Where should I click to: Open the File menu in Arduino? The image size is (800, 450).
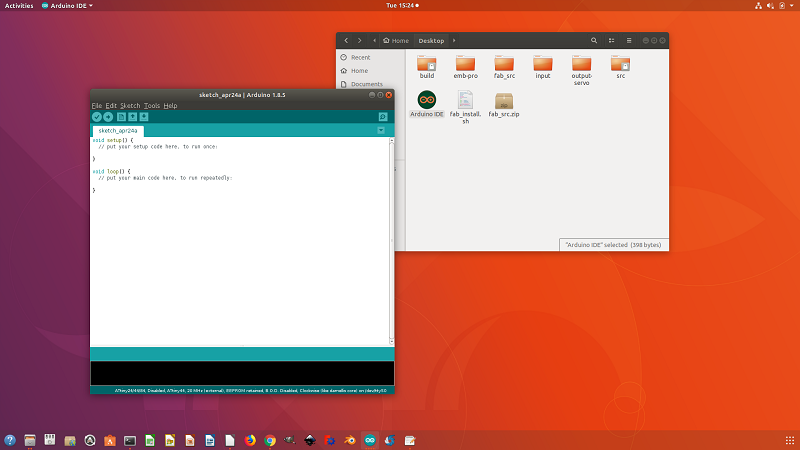point(96,106)
